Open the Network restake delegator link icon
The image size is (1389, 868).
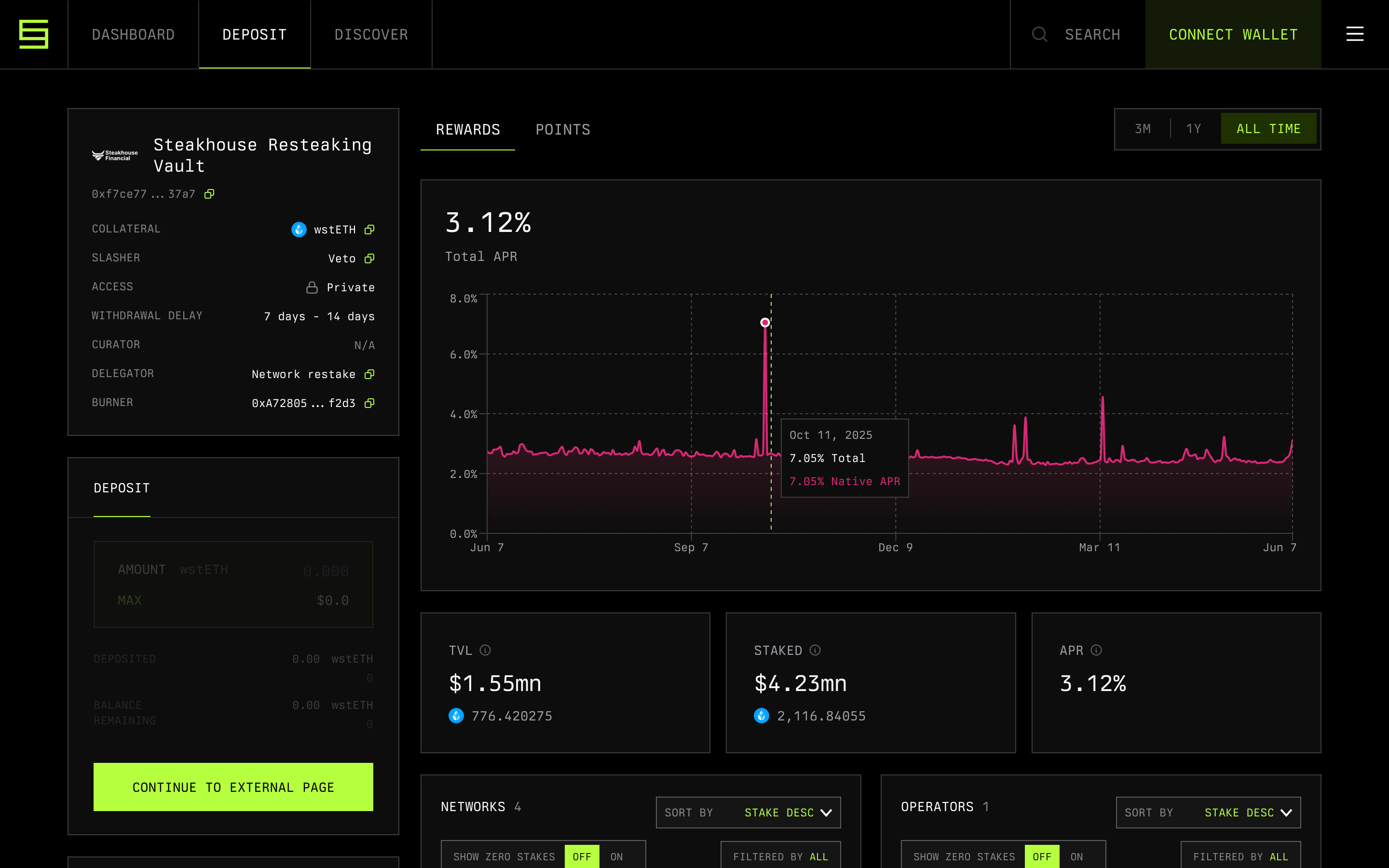click(x=369, y=374)
